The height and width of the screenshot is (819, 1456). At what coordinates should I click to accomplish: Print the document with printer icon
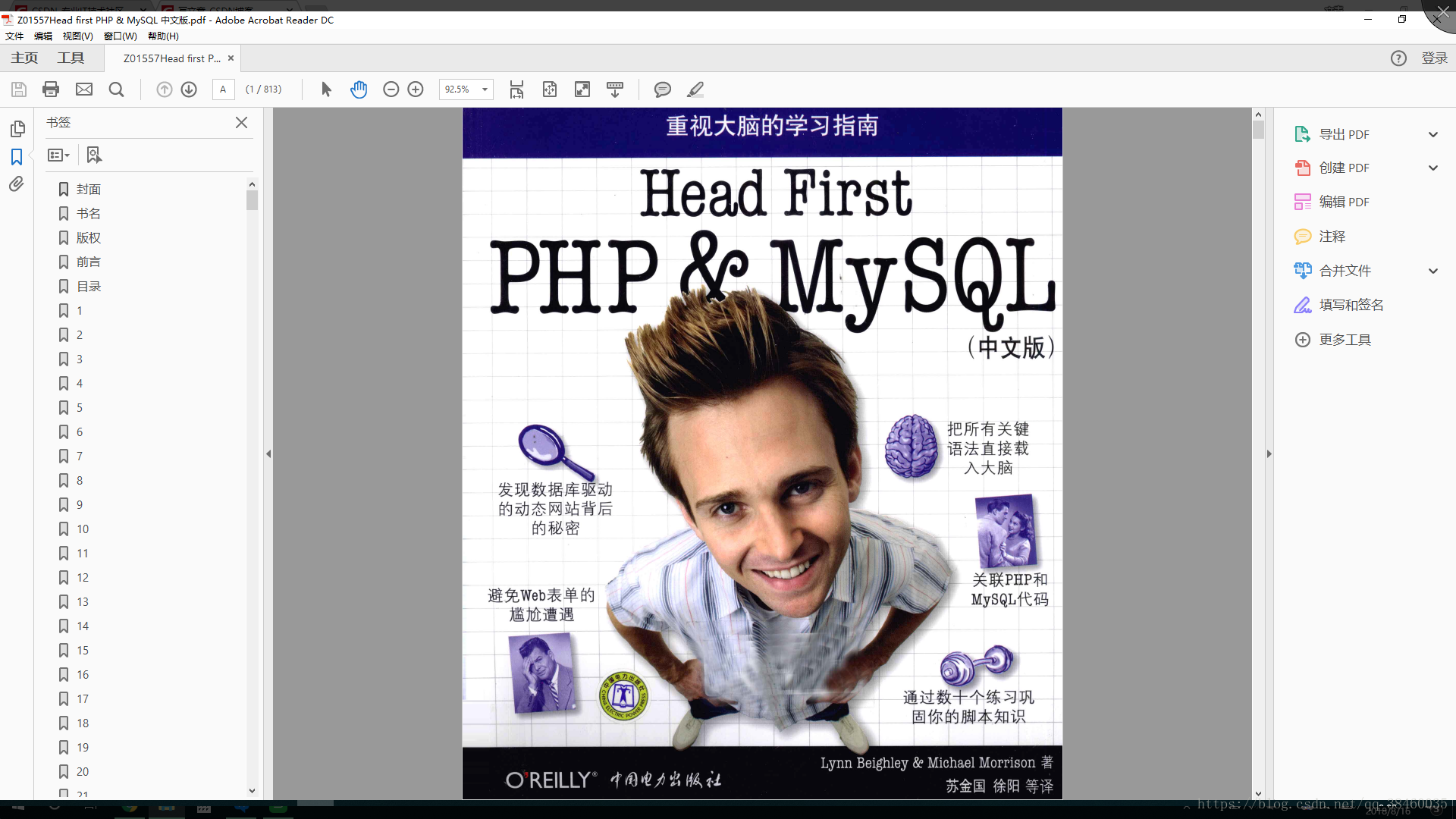pos(51,89)
